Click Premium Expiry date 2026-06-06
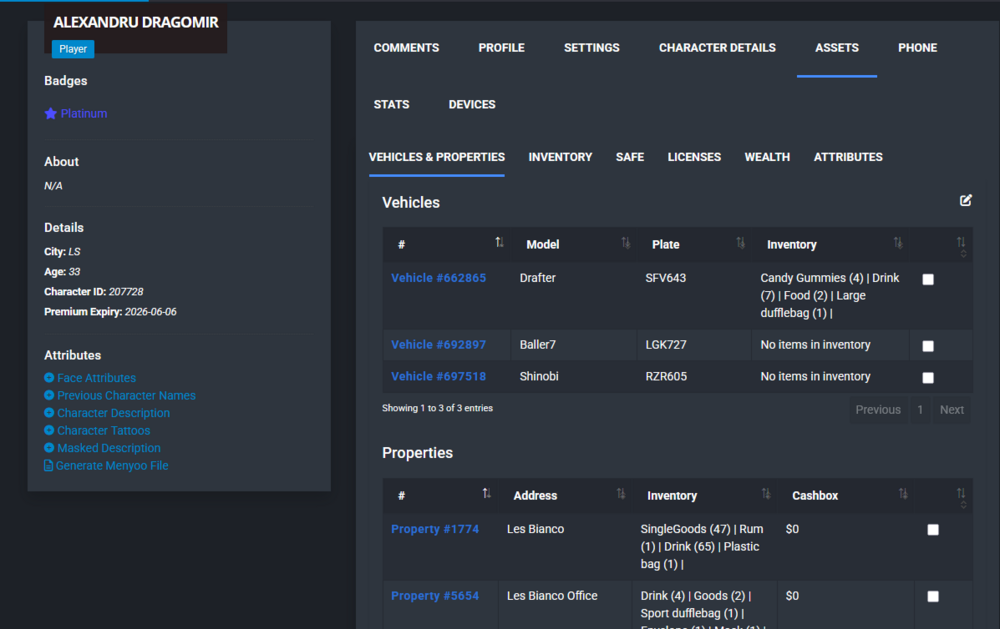1000x629 pixels. click(x=151, y=312)
